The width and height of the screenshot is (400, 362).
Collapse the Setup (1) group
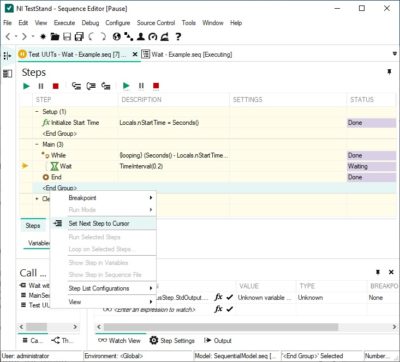[x=37, y=112]
